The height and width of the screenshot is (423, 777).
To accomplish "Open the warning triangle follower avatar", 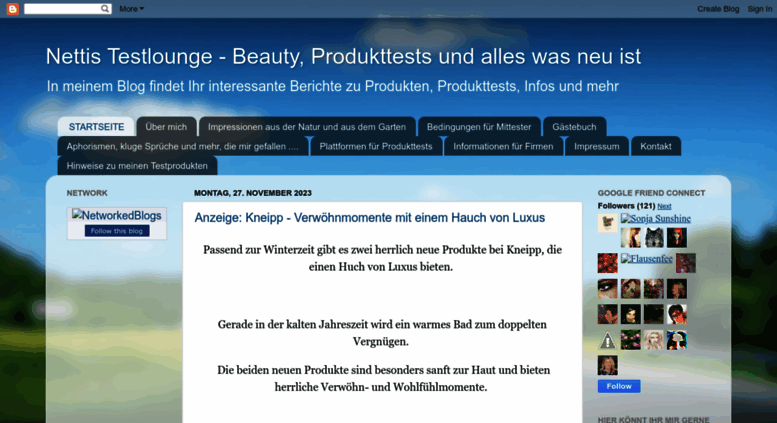I will click(x=608, y=340).
